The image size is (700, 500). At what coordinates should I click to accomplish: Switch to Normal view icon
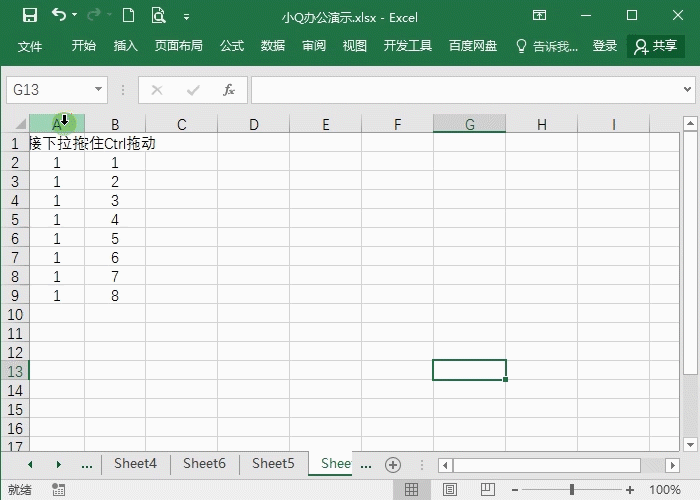tap(411, 490)
